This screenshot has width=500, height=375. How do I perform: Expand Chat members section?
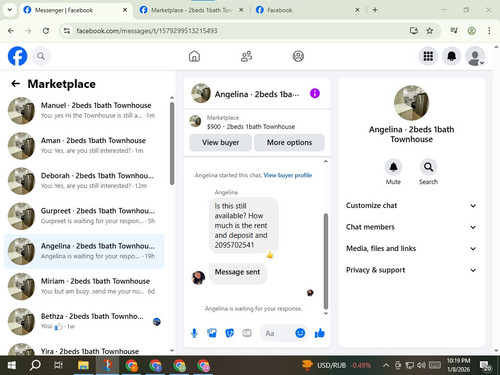pyautogui.click(x=411, y=227)
